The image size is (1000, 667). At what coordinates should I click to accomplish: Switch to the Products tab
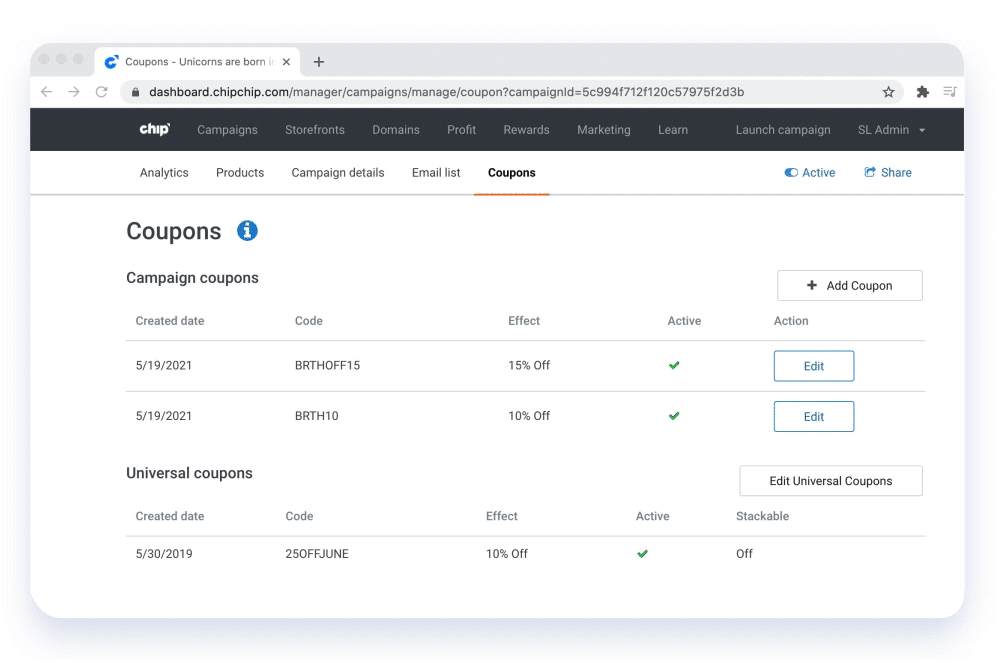(240, 173)
